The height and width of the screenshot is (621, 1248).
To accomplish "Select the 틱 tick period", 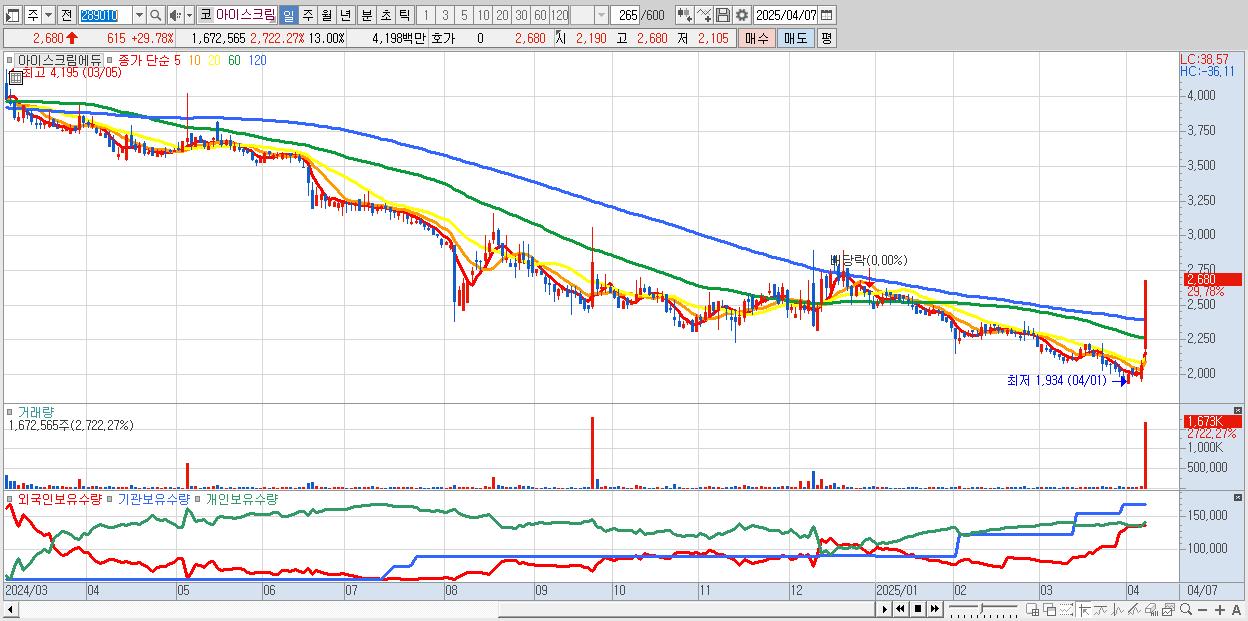I will tap(404, 15).
